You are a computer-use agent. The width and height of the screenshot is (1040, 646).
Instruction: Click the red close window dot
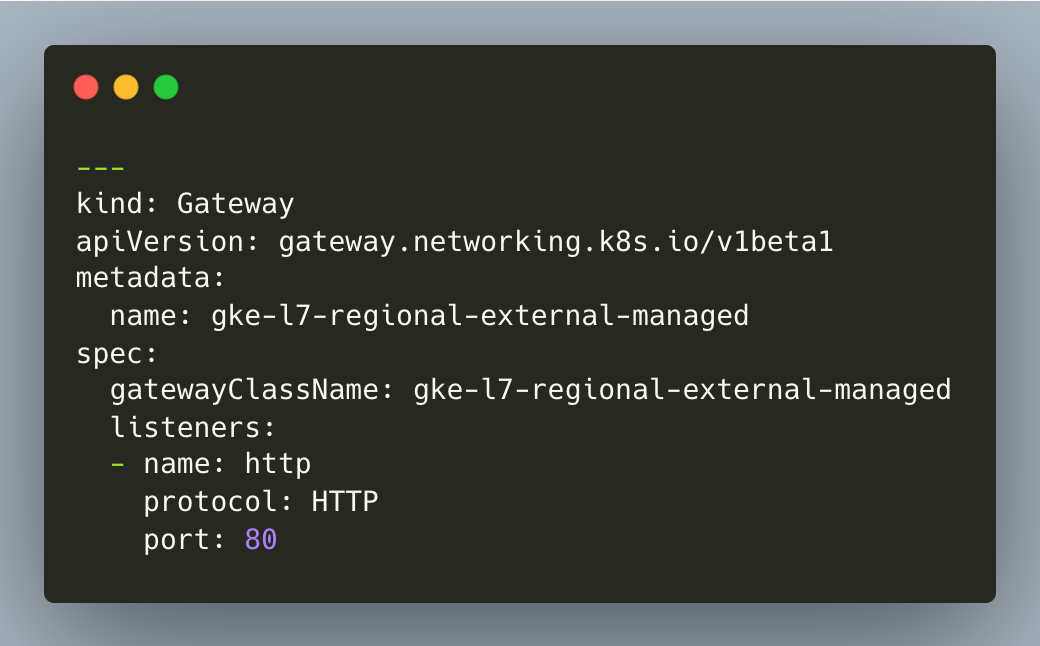tap(86, 87)
